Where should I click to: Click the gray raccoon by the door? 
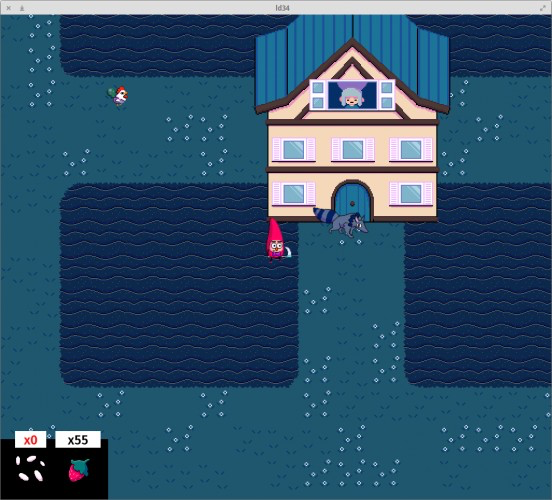341,222
